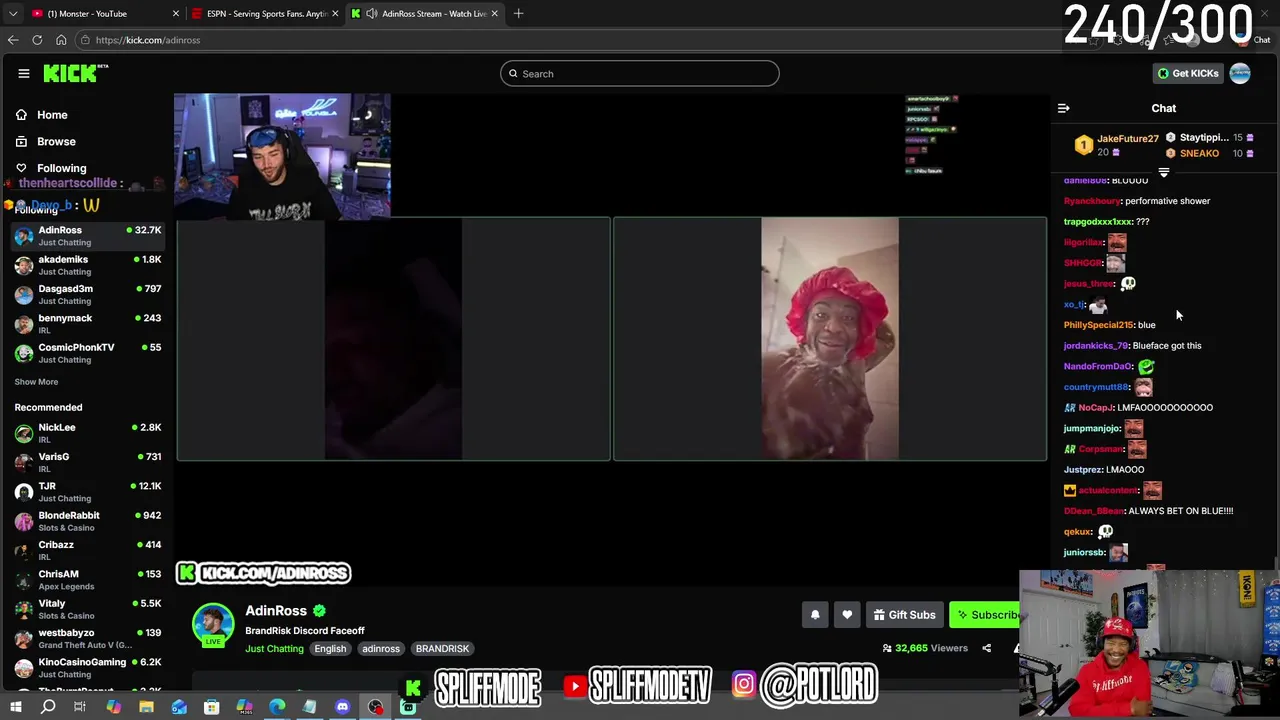Click the Get KICKs button

tap(1187, 73)
